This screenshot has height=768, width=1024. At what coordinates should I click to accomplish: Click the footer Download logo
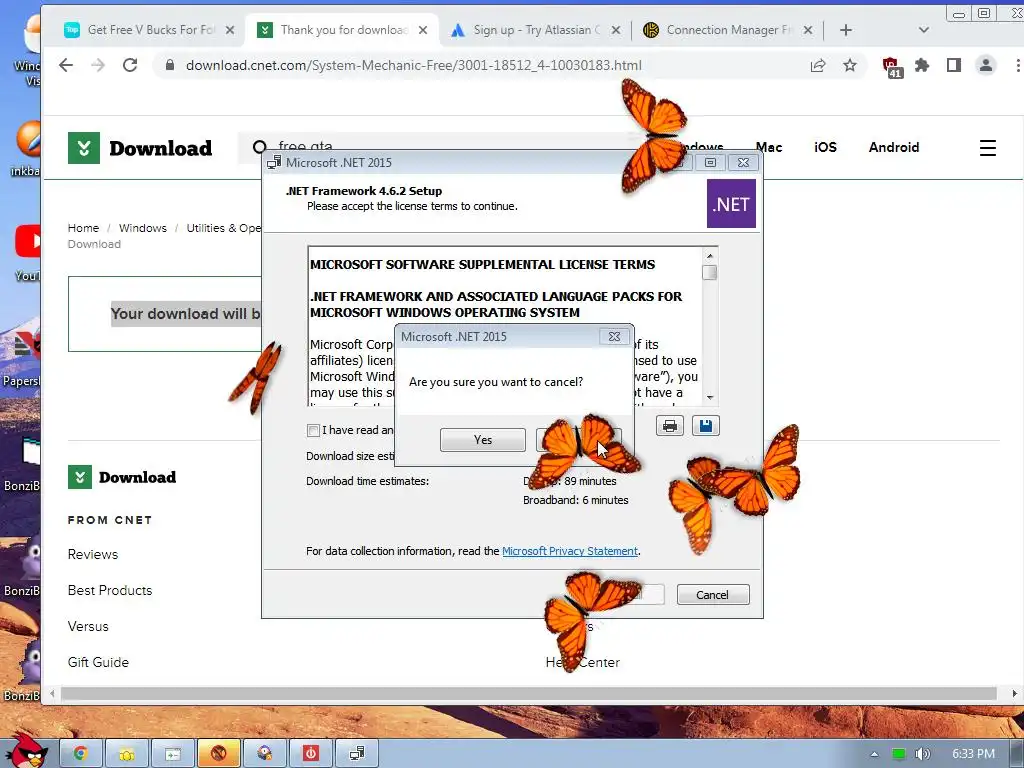pyautogui.click(x=122, y=477)
